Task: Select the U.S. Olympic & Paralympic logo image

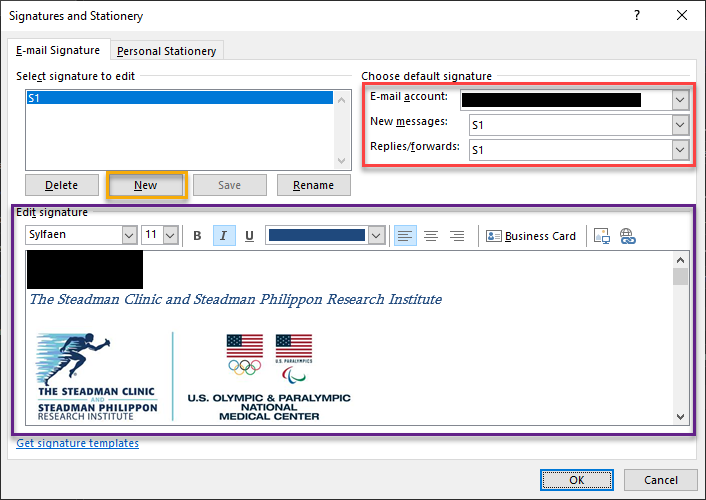Action: [269, 377]
